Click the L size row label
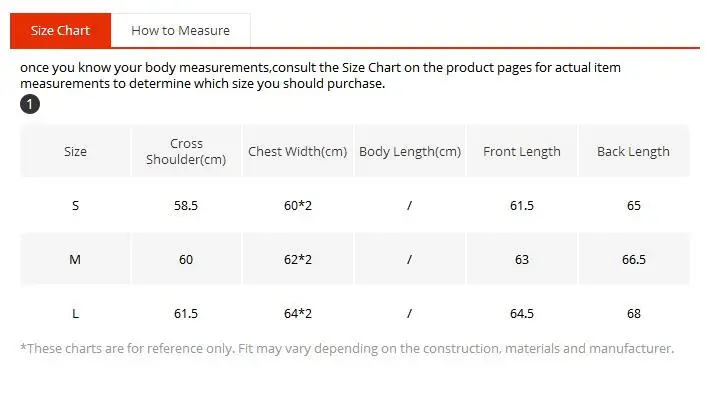 pyautogui.click(x=75, y=313)
